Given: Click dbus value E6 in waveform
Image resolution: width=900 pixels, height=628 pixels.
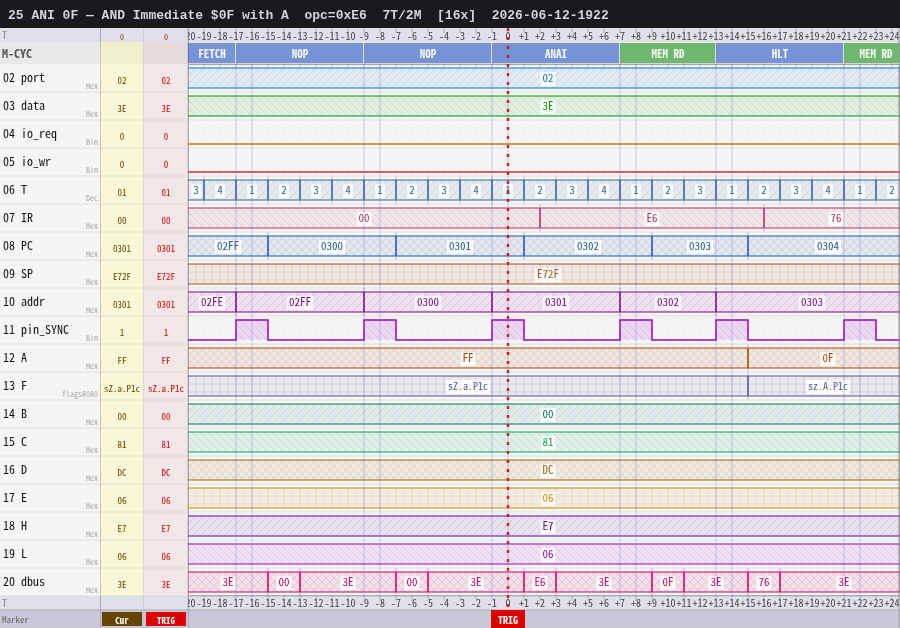Looking at the screenshot, I should (x=540, y=582).
